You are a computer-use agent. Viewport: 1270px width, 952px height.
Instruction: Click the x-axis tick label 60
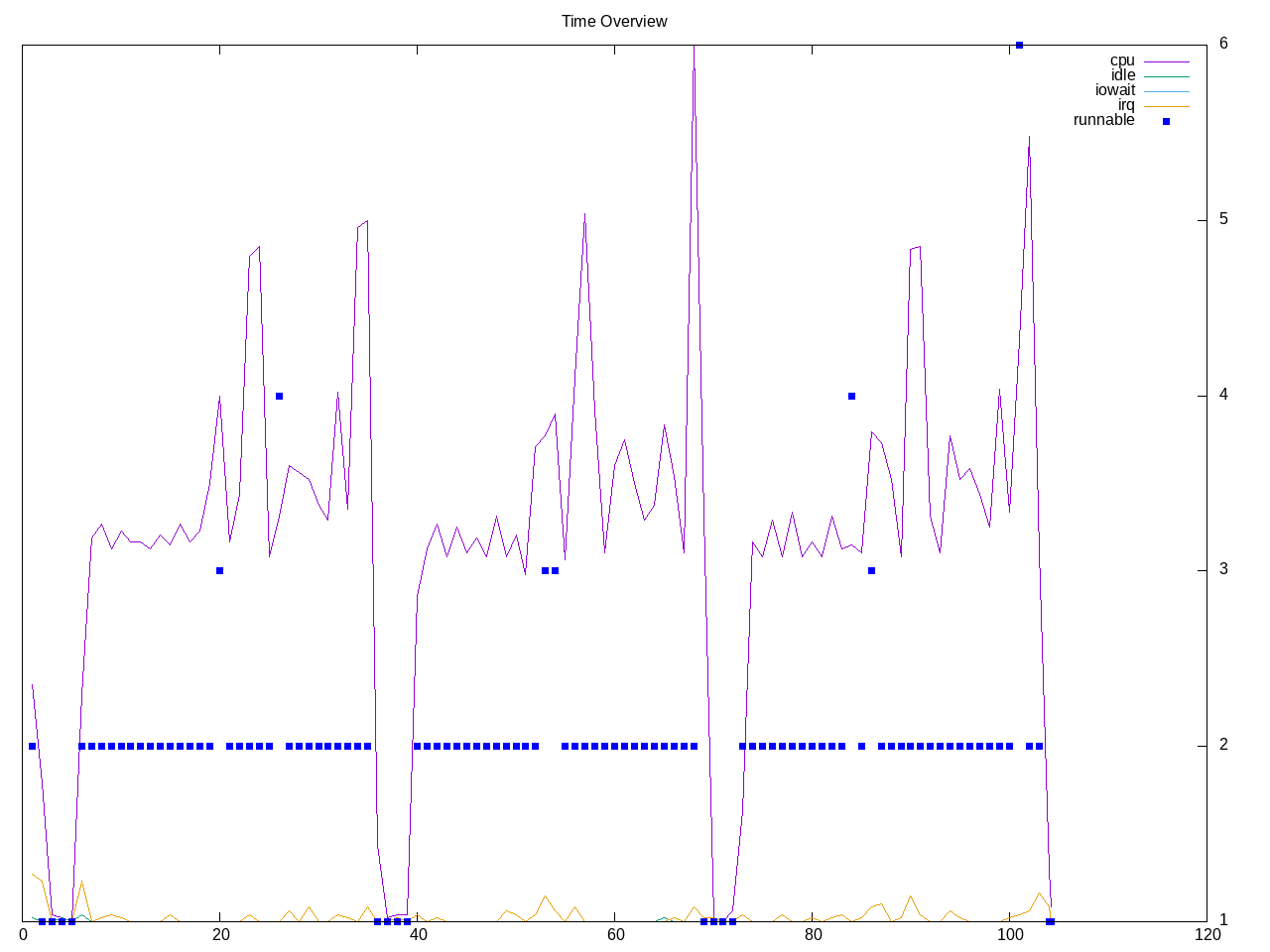click(x=615, y=935)
